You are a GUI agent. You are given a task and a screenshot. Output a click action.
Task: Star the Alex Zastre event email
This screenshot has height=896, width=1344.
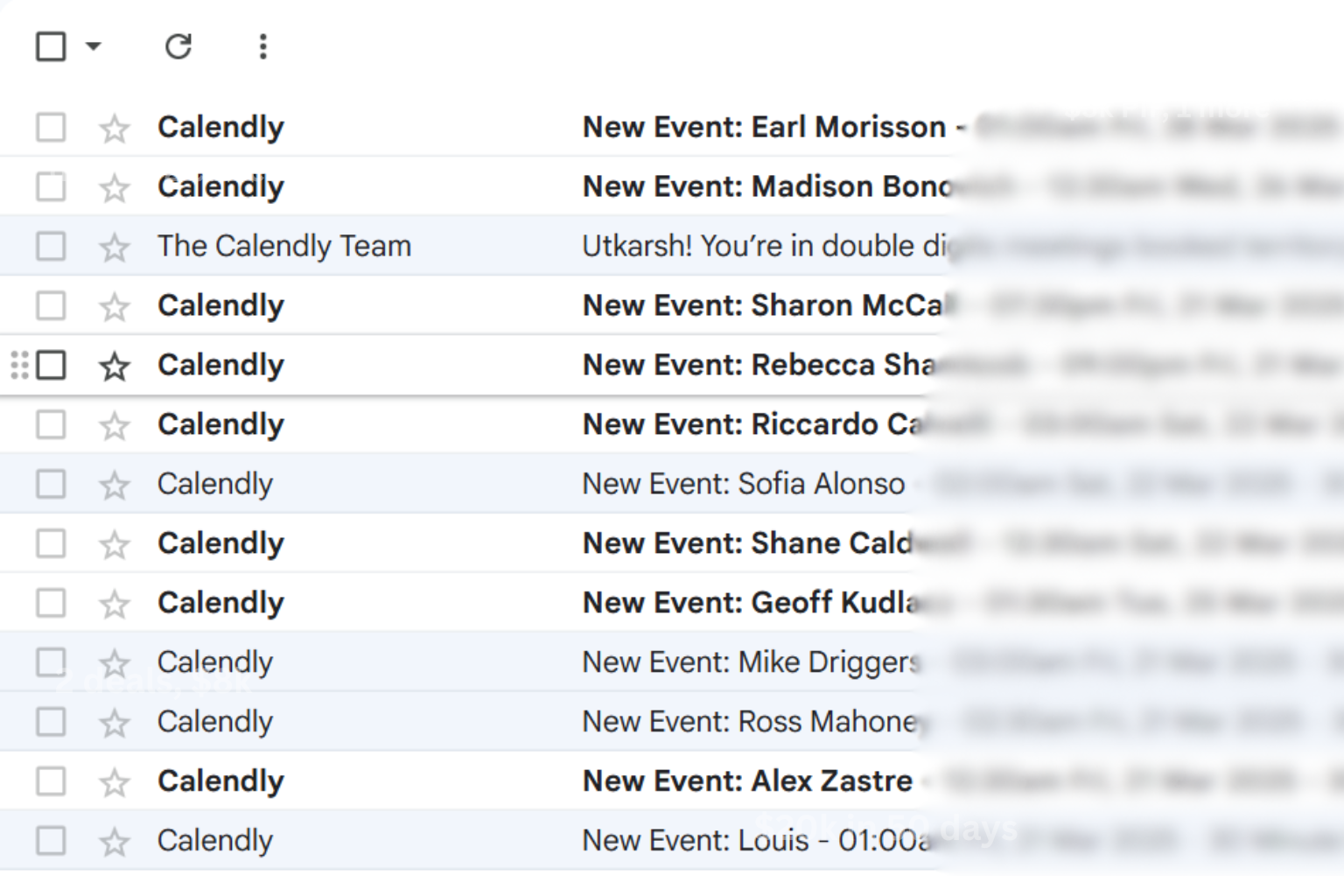pos(115,783)
